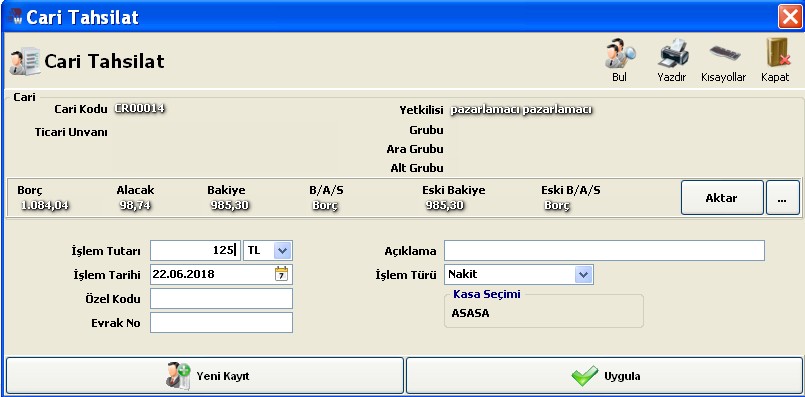805x397 pixels.
Task: Open the İşlem Türü Nakit dropdown
Action: coord(583,275)
